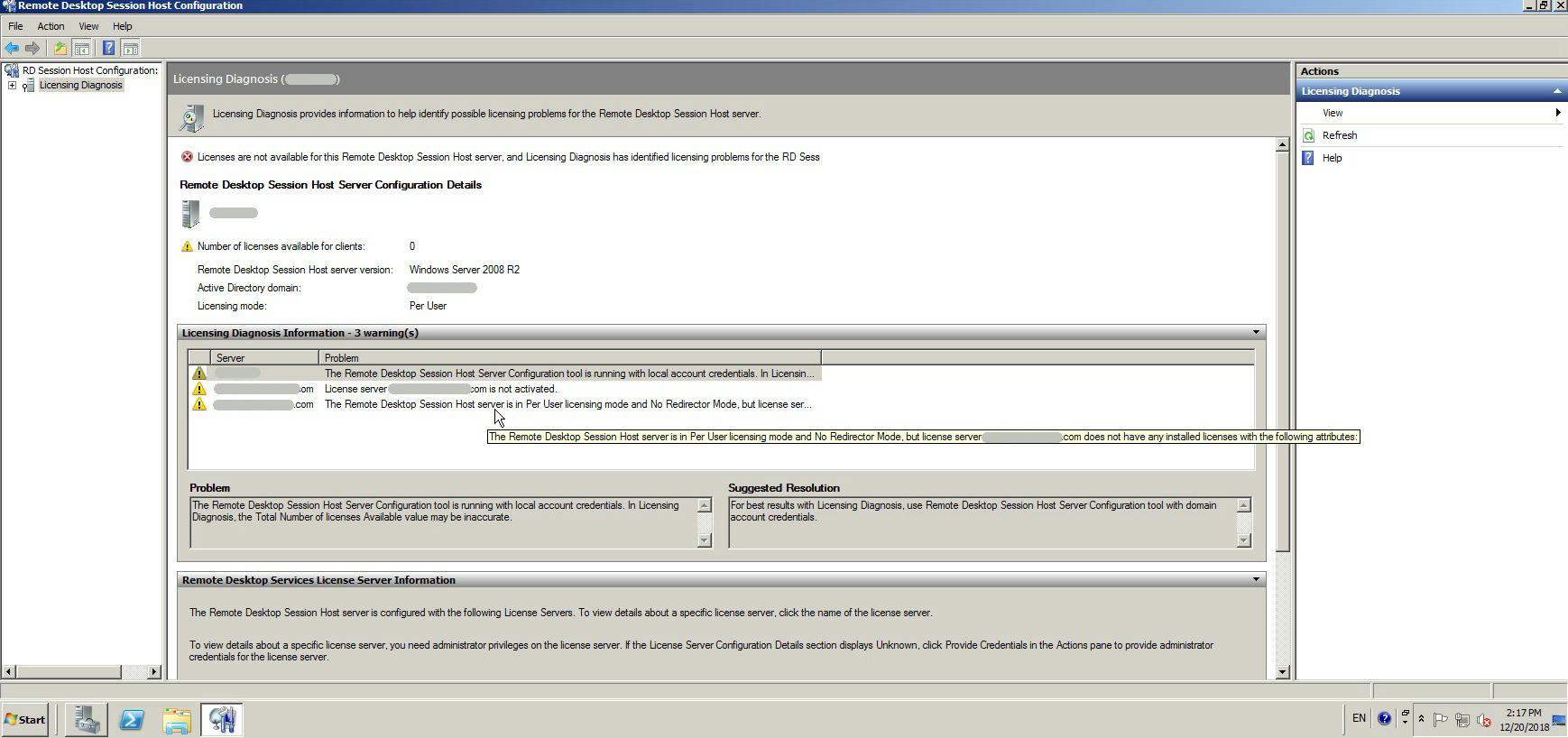Image resolution: width=1568 pixels, height=738 pixels.
Task: Click the Back arrow toolbar icon
Action: point(12,48)
